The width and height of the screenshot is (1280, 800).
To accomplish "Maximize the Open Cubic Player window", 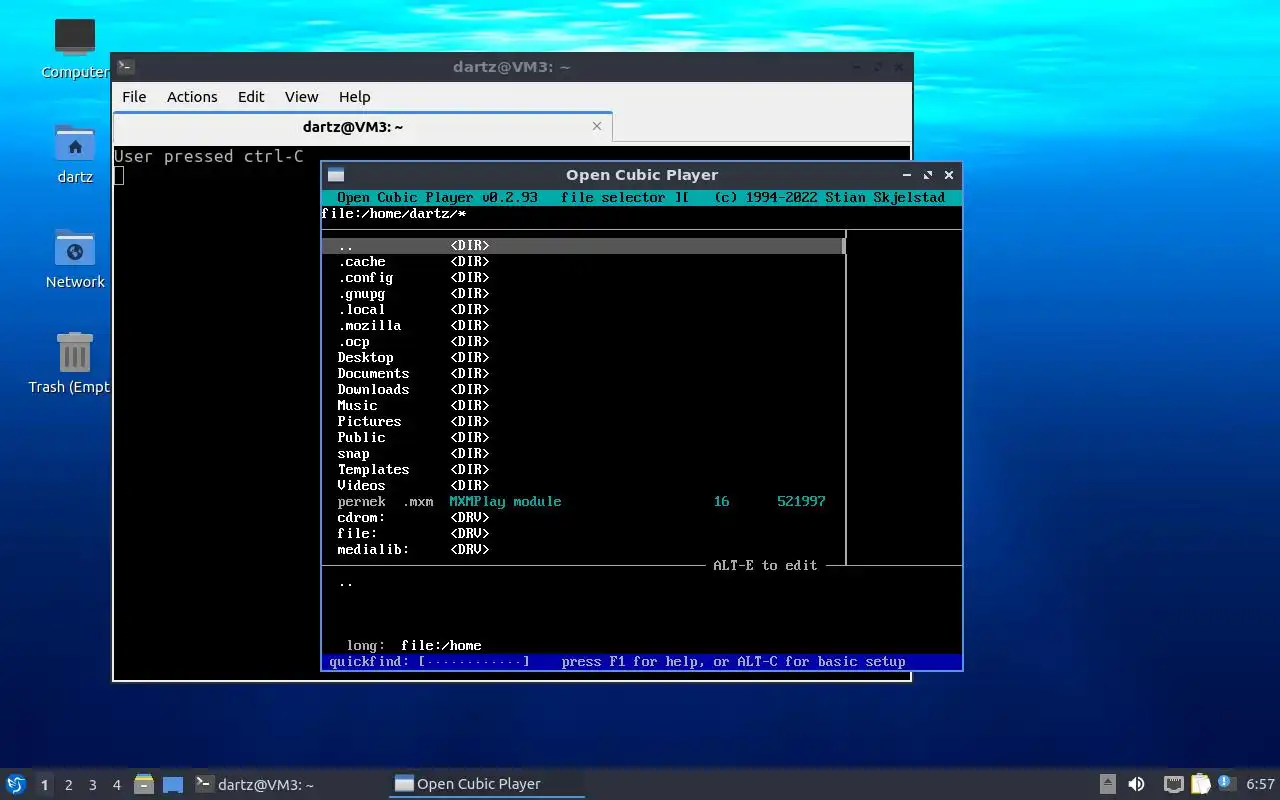I will click(928, 175).
